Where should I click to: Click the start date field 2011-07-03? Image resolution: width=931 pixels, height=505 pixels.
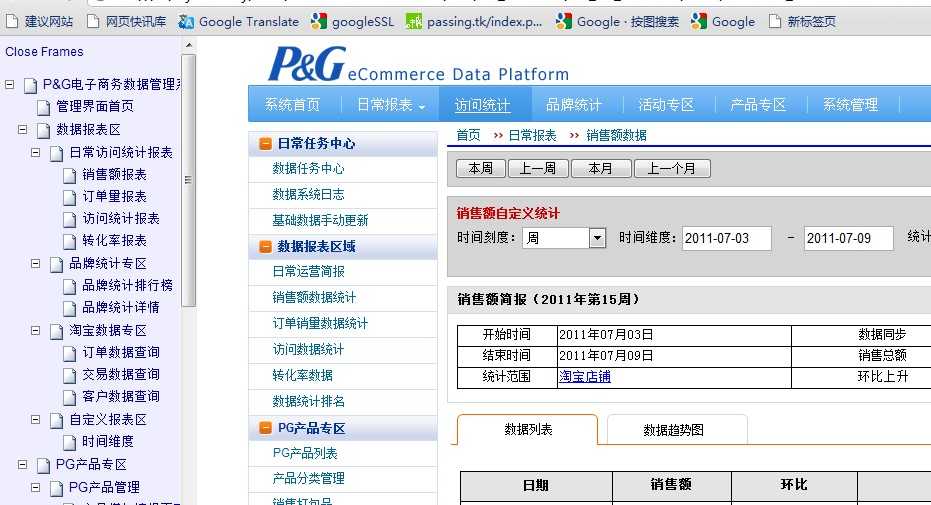click(727, 238)
